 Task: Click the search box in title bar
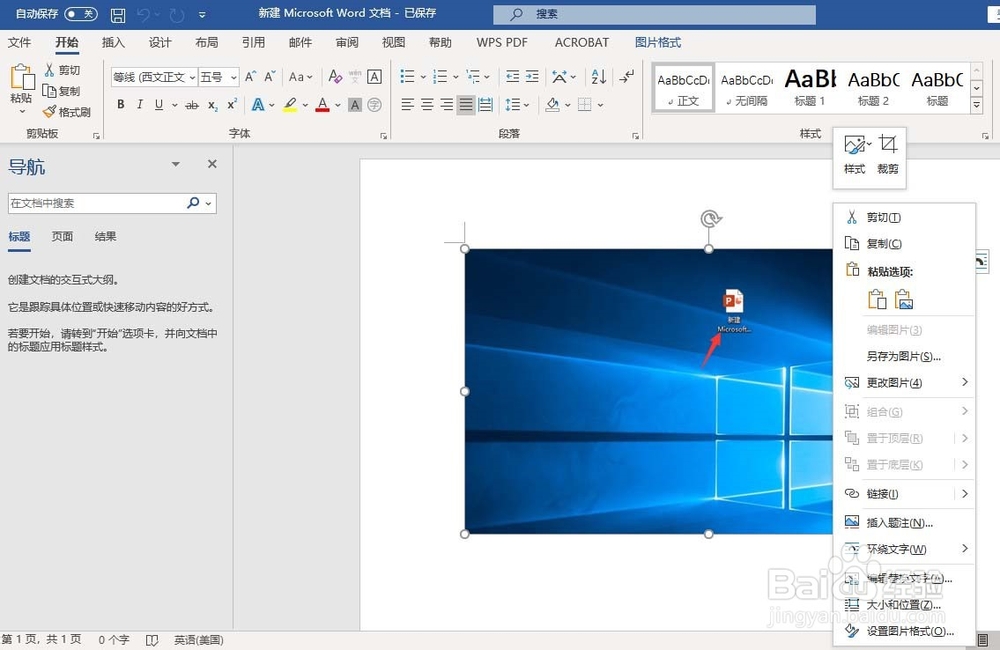point(654,14)
